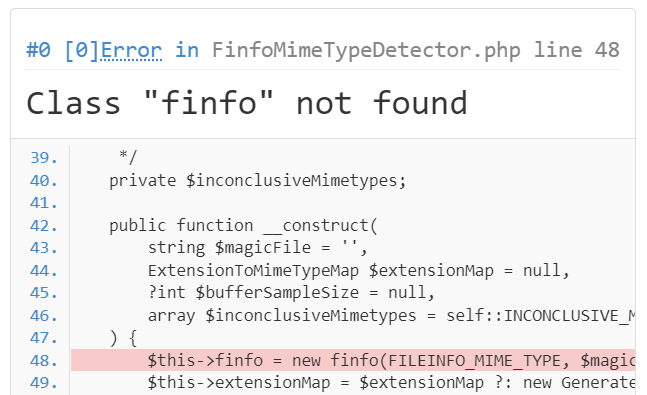Click line number 42 in the gutter
The width and height of the screenshot is (647, 395).
tap(43, 226)
